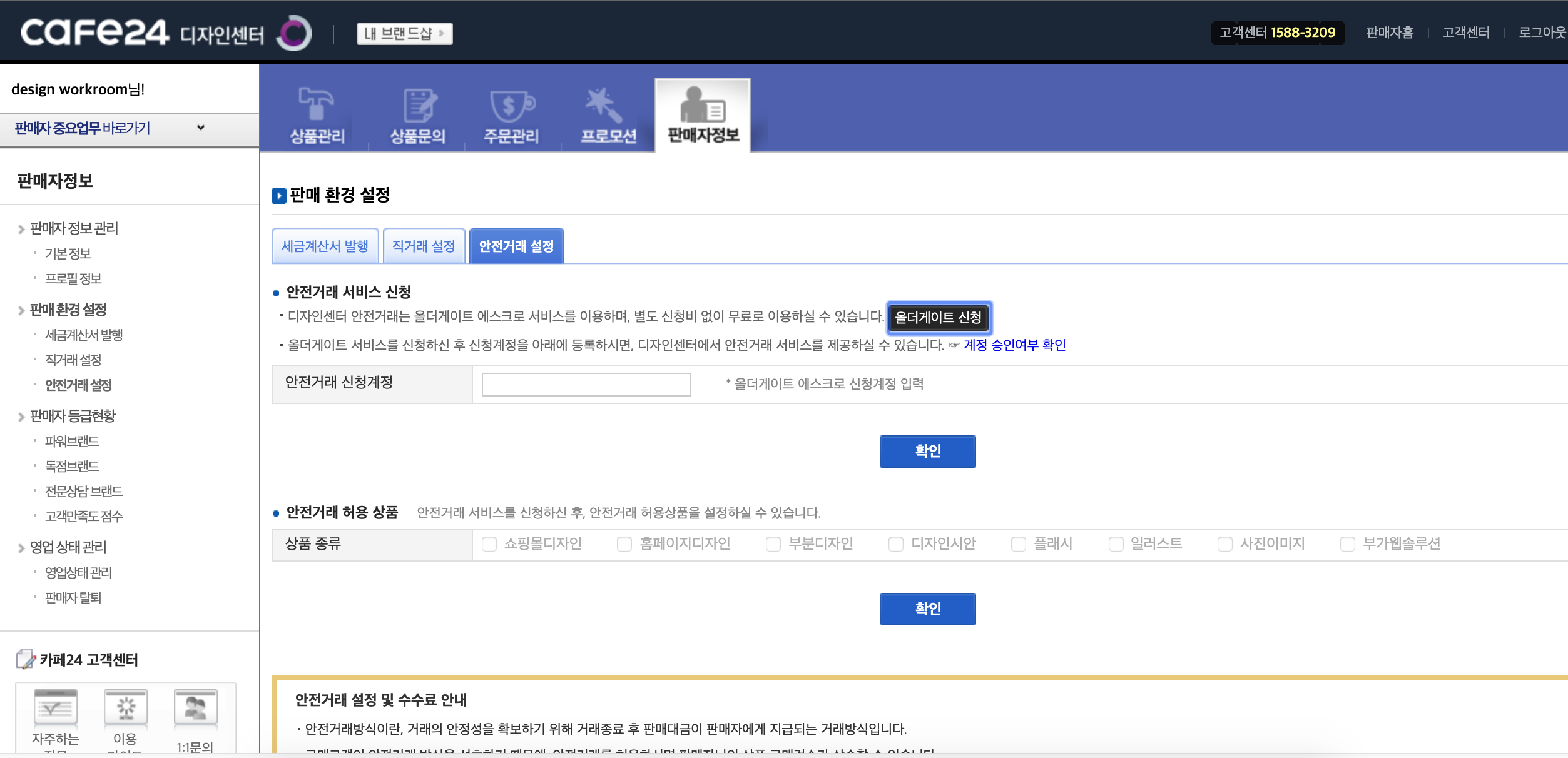This screenshot has height=758, width=1568.
Task: Click the 상품관리 hammer icon
Action: (x=317, y=104)
